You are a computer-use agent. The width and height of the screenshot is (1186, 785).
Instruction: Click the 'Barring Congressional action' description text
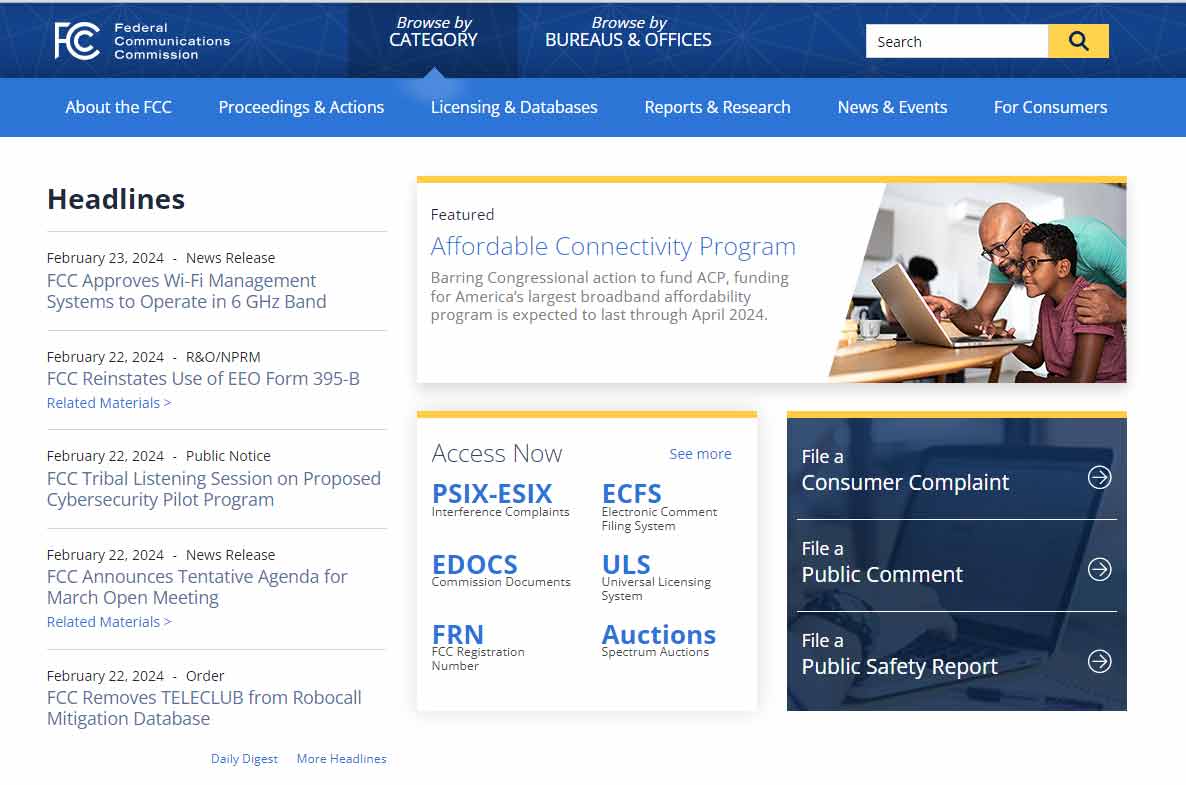pos(610,296)
